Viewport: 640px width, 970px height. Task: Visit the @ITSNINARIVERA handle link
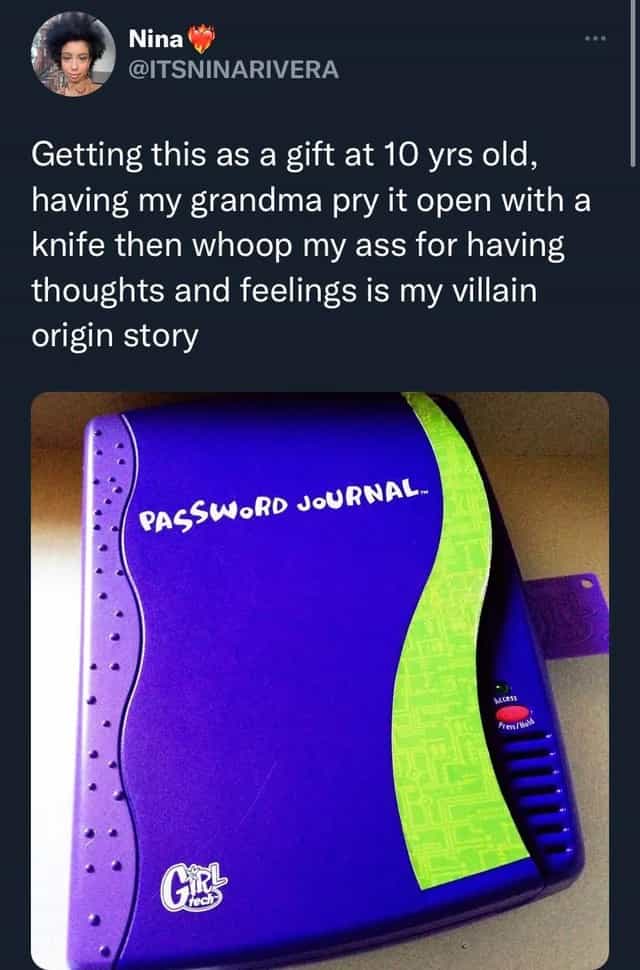[x=234, y=69]
